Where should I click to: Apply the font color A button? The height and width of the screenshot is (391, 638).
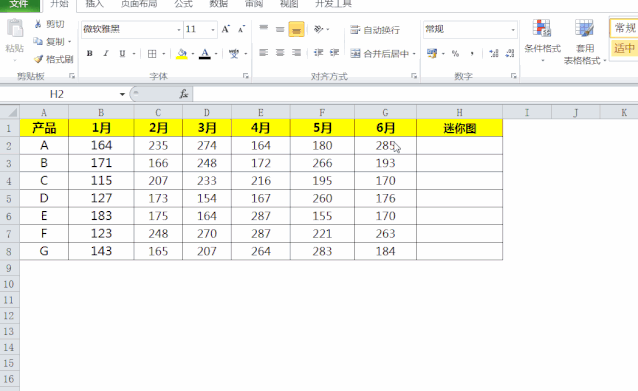click(205, 53)
